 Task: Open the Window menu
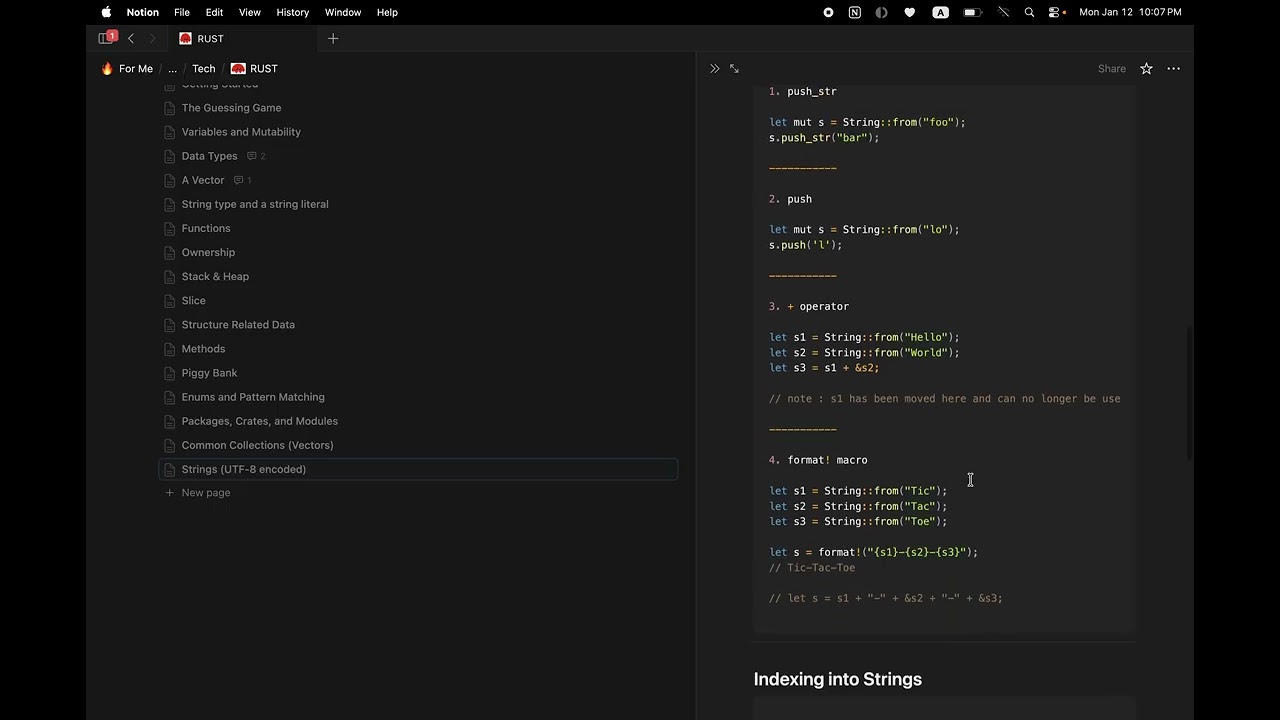[x=343, y=12]
